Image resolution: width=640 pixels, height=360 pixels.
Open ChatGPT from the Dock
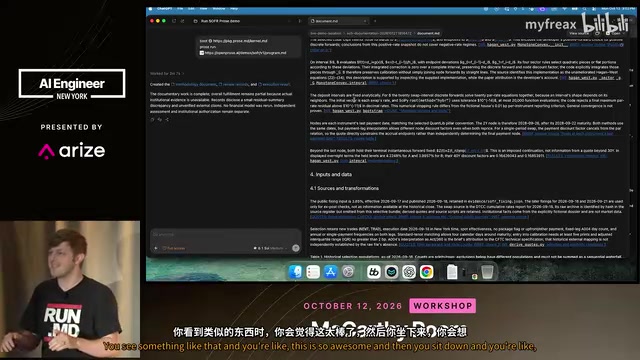coord(409,272)
